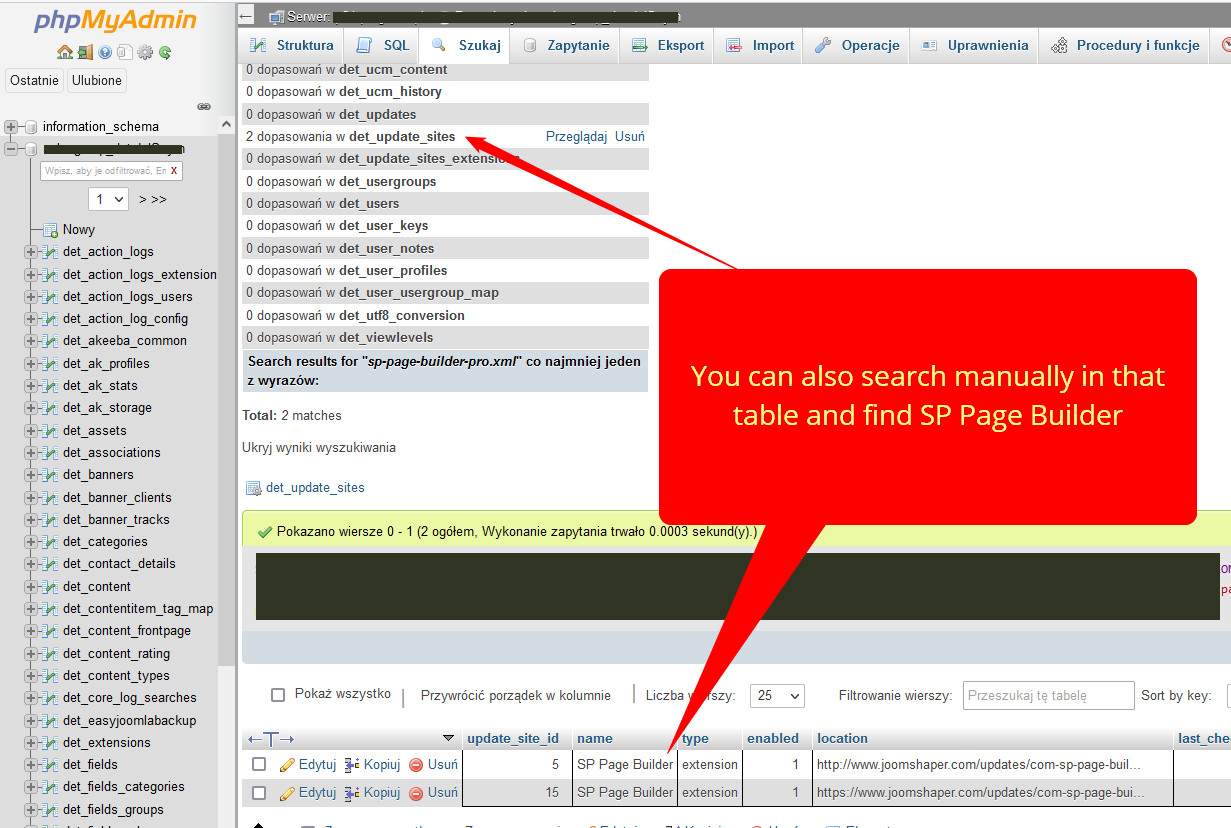Viewport: 1231px width, 828px height.
Task: Click the Przeszukaj tę tabelę filter field
Action: (x=1048, y=696)
